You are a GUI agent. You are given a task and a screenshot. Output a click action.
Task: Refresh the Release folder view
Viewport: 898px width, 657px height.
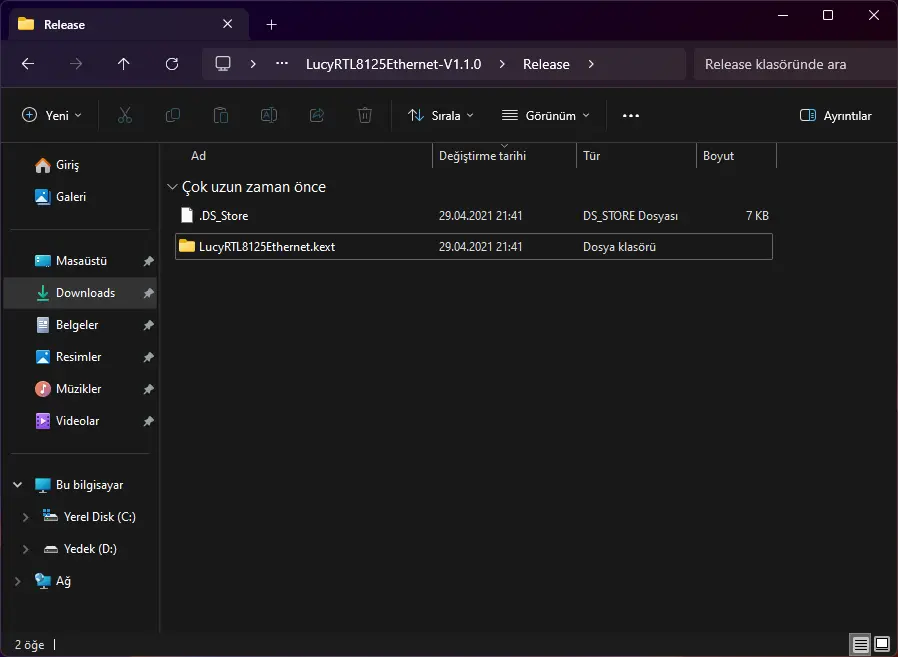click(172, 64)
